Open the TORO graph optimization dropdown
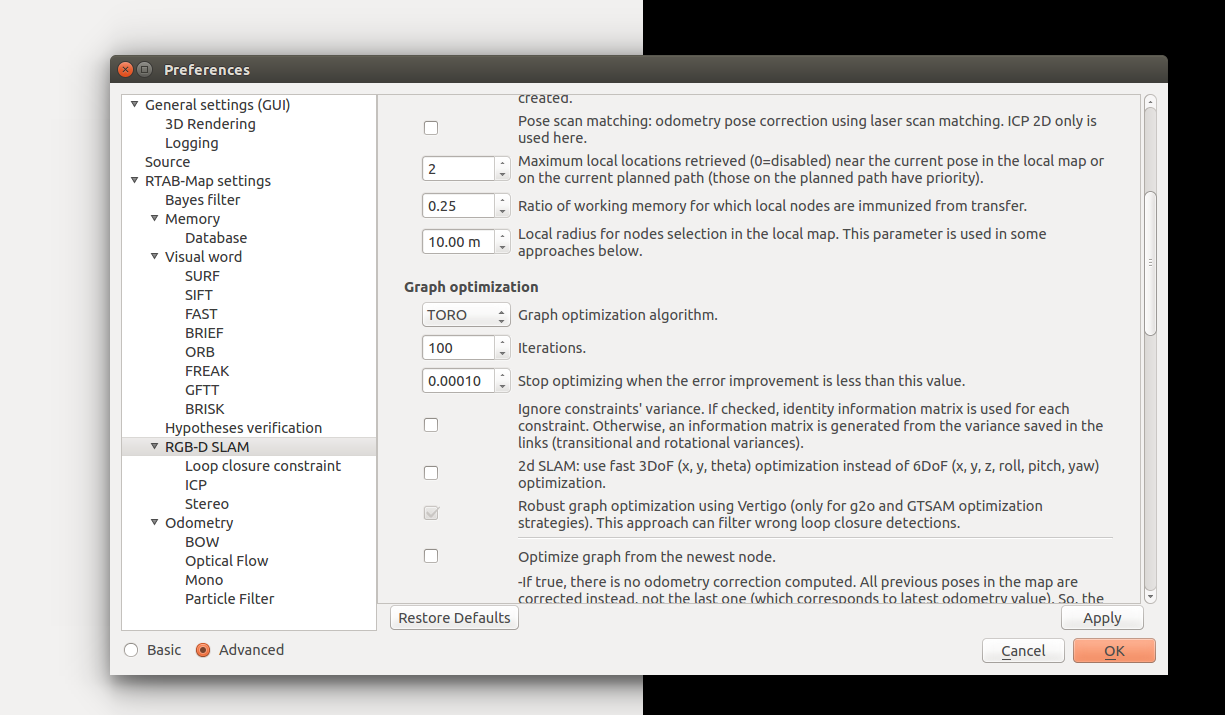This screenshot has width=1225, height=715. [x=466, y=315]
